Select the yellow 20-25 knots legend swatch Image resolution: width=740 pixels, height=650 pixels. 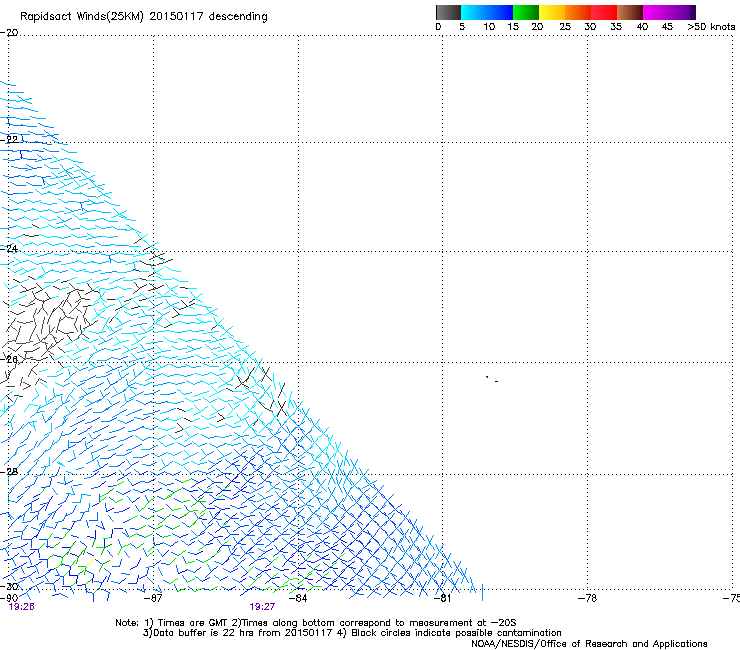pos(552,12)
